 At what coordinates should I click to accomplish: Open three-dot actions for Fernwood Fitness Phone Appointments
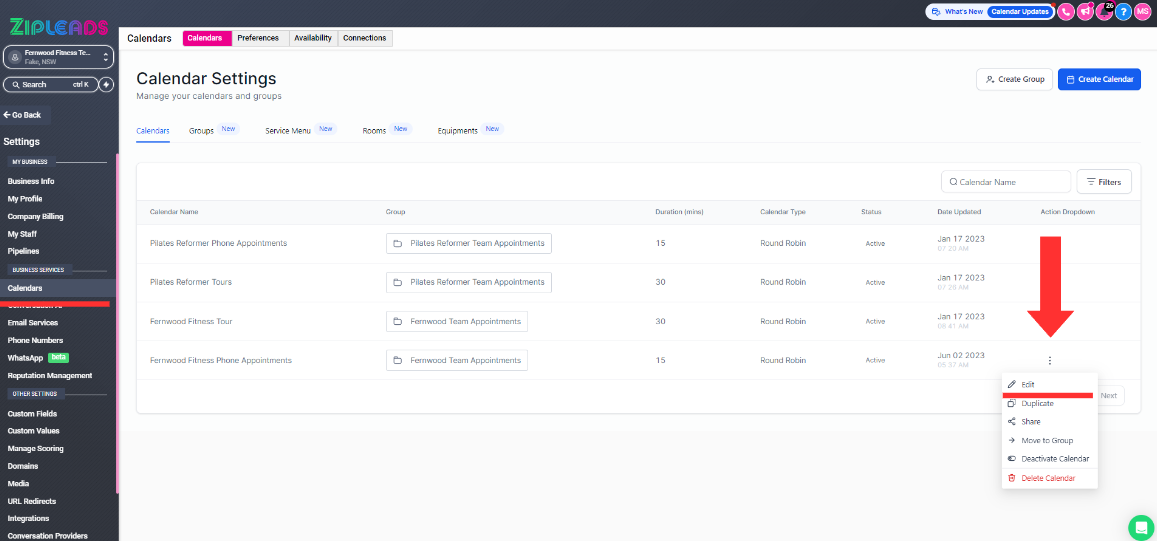coord(1049,360)
